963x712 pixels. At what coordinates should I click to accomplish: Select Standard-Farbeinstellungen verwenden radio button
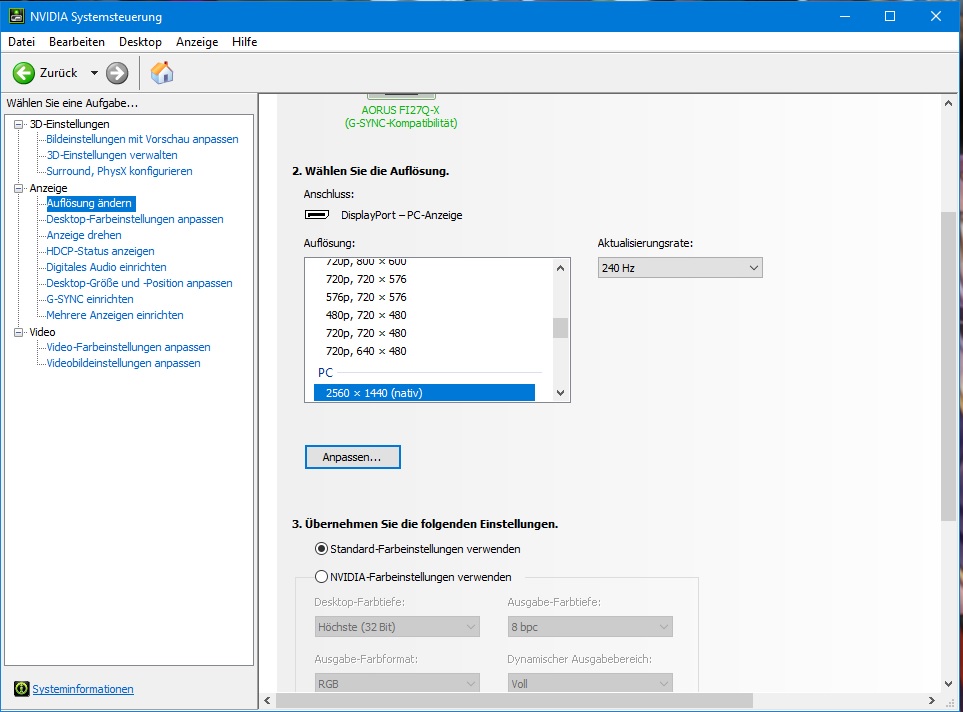(x=321, y=549)
